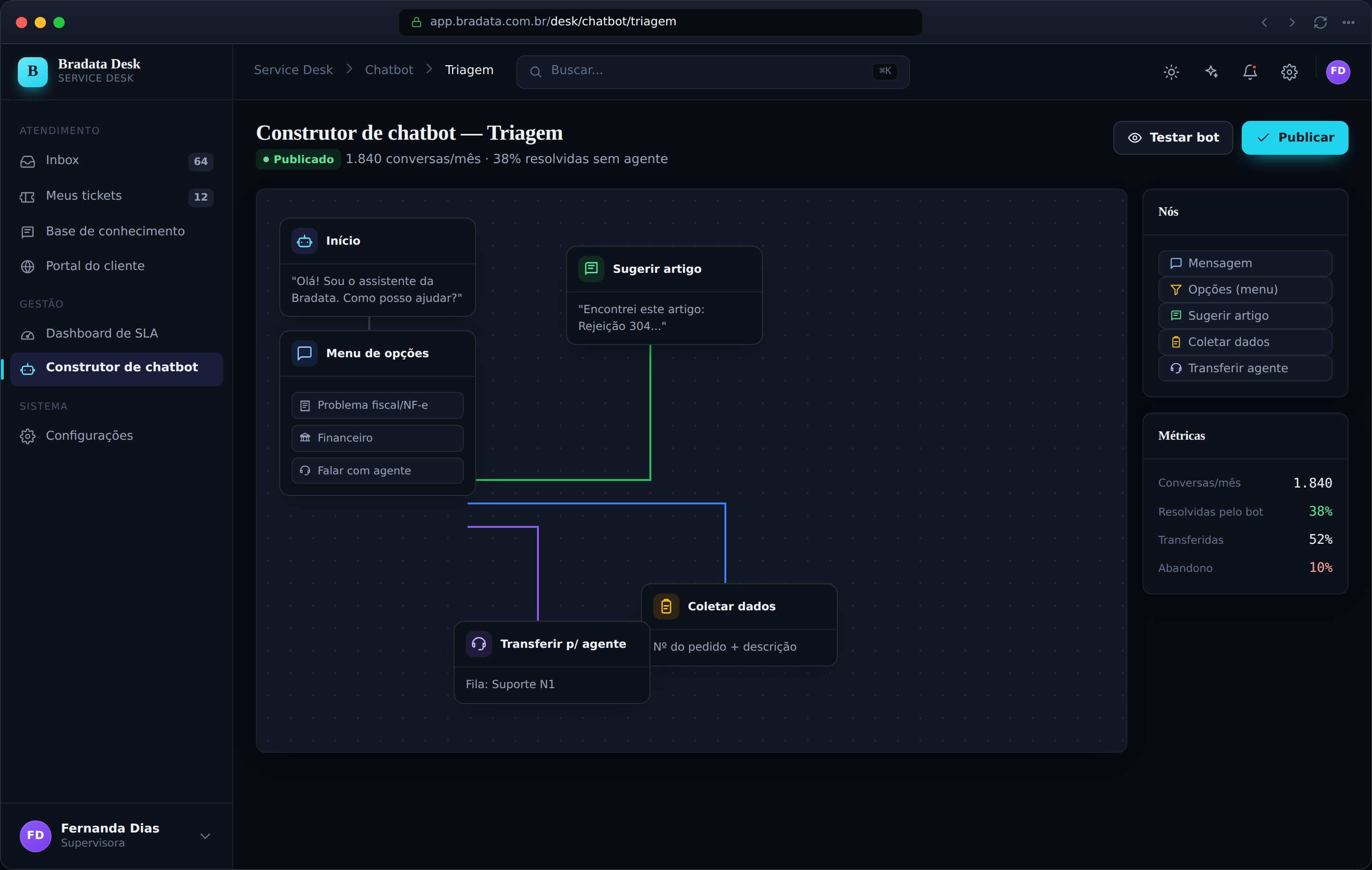Click the Coletar dados node title
The height and width of the screenshot is (870, 1372).
731,607
